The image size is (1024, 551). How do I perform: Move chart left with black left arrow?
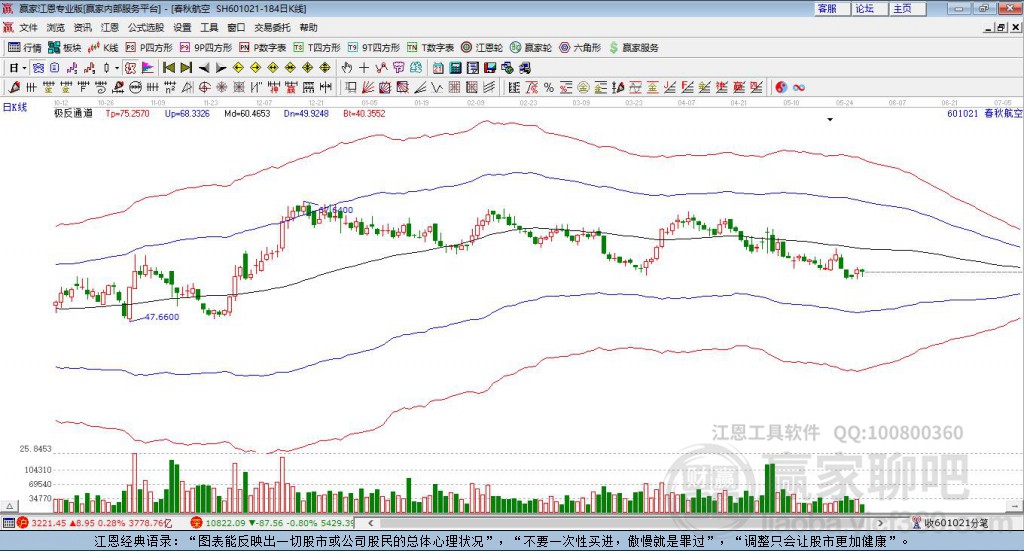(x=204, y=68)
